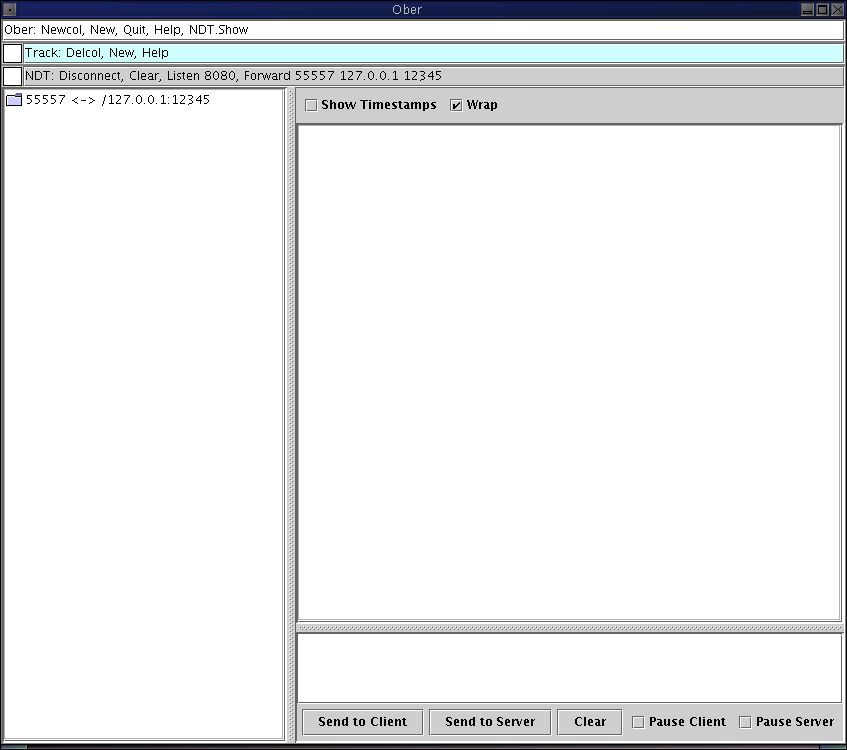Maximize the Ober window

[x=822, y=9]
